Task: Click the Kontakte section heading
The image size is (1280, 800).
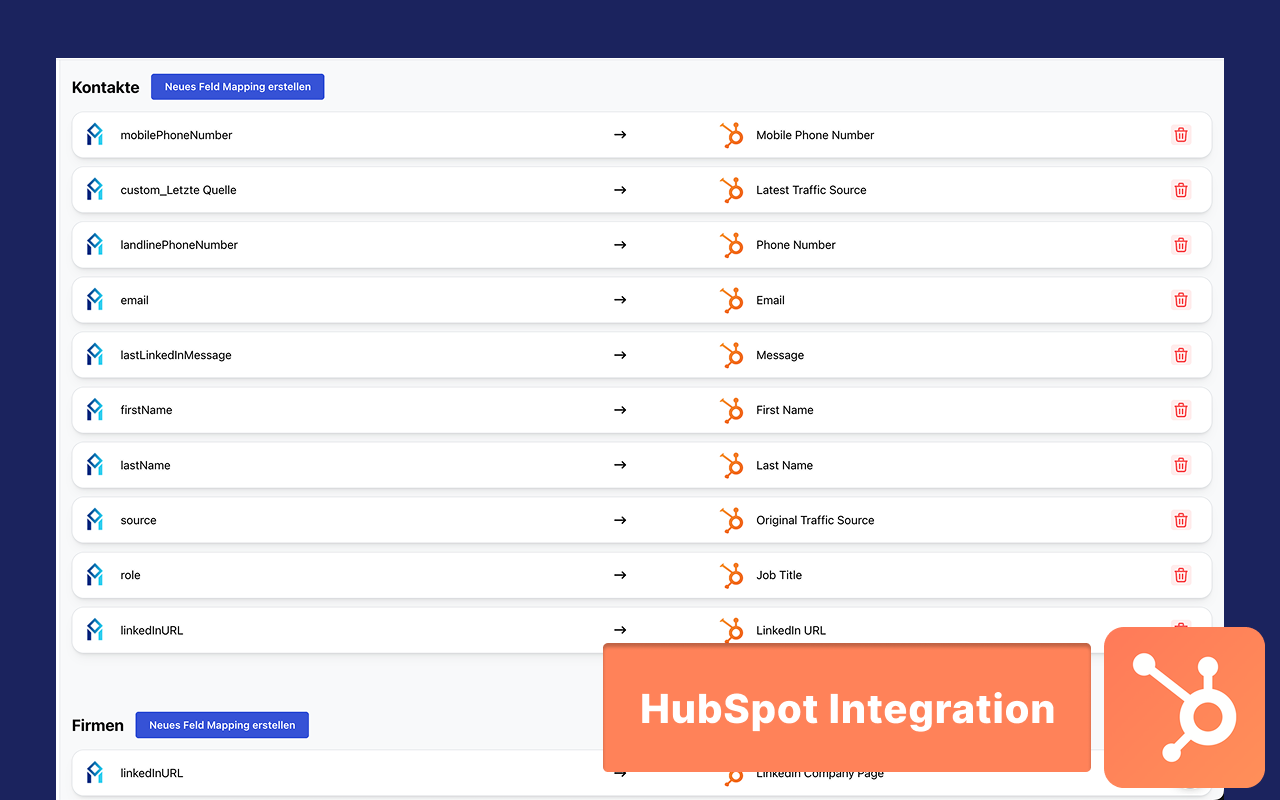Action: [106, 87]
